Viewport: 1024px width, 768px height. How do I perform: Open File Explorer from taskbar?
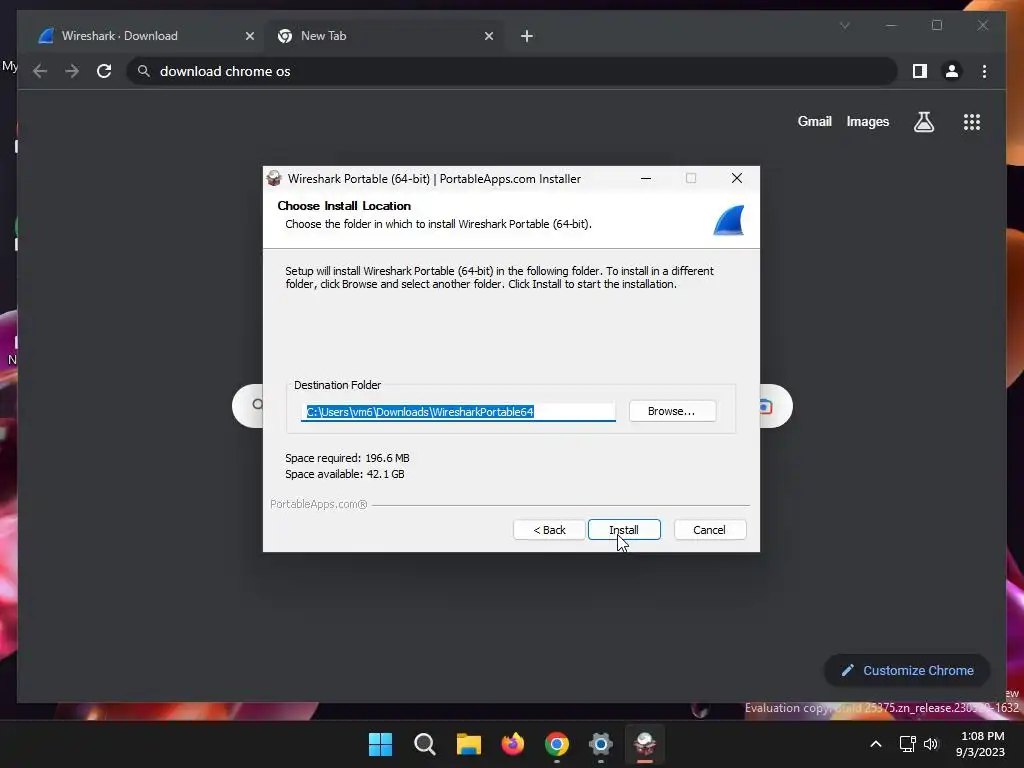(x=468, y=744)
